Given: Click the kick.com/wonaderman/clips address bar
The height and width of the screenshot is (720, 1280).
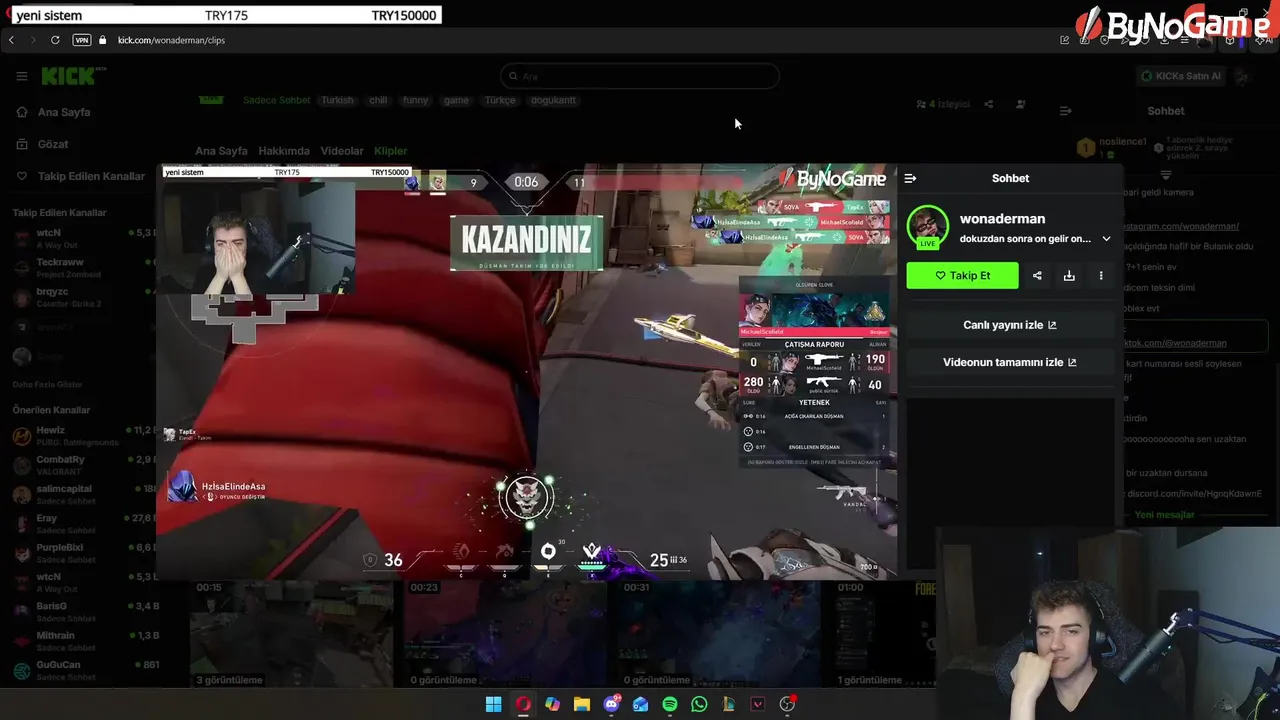Looking at the screenshot, I should click(x=171, y=40).
